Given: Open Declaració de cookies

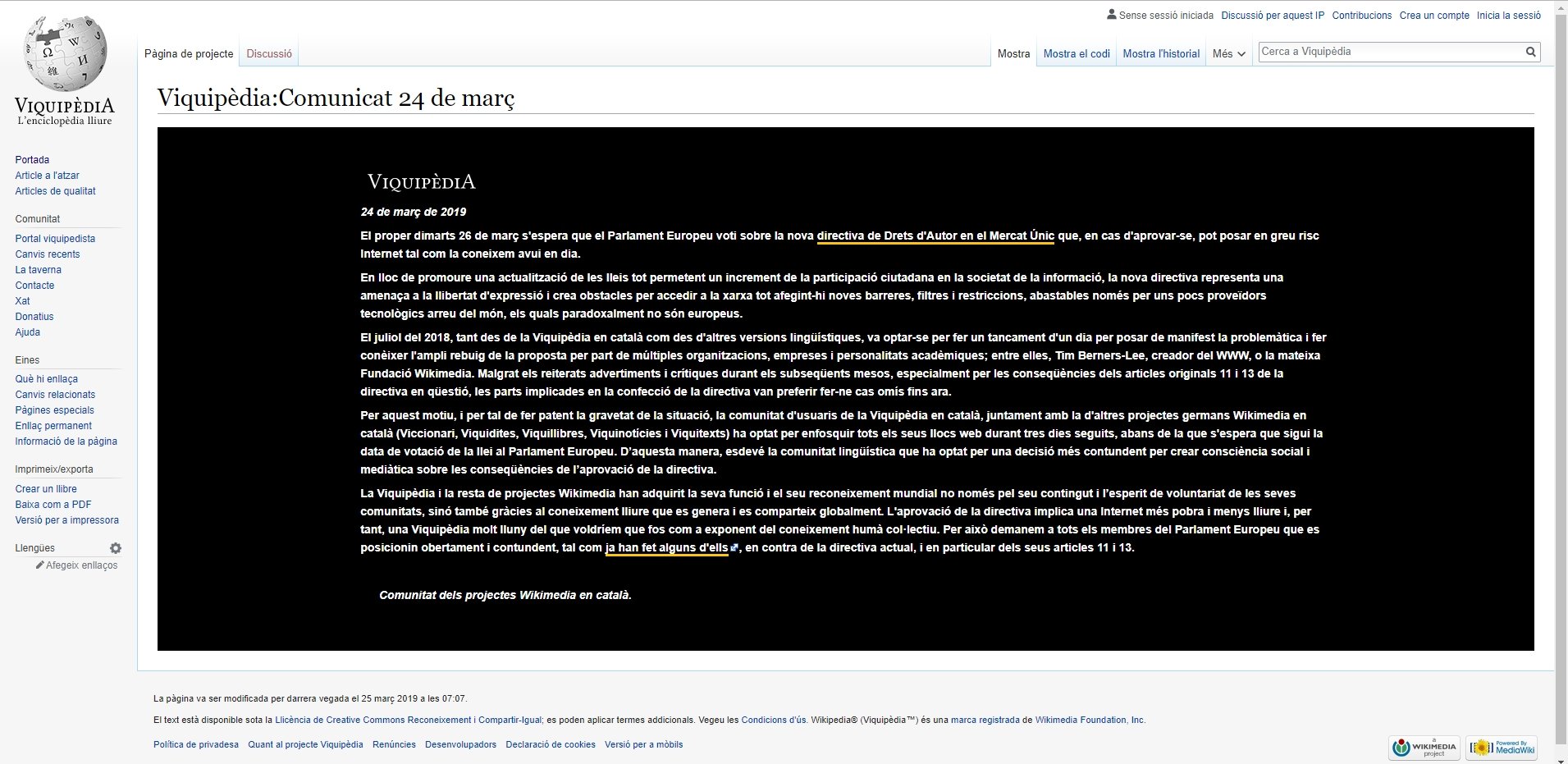Looking at the screenshot, I should point(551,745).
